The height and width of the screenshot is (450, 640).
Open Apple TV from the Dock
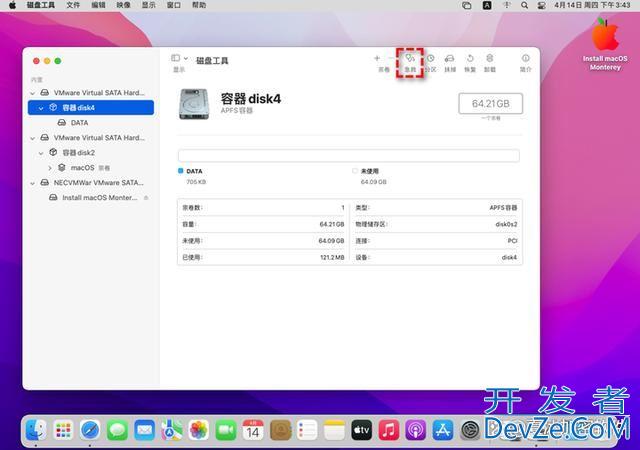coord(362,430)
